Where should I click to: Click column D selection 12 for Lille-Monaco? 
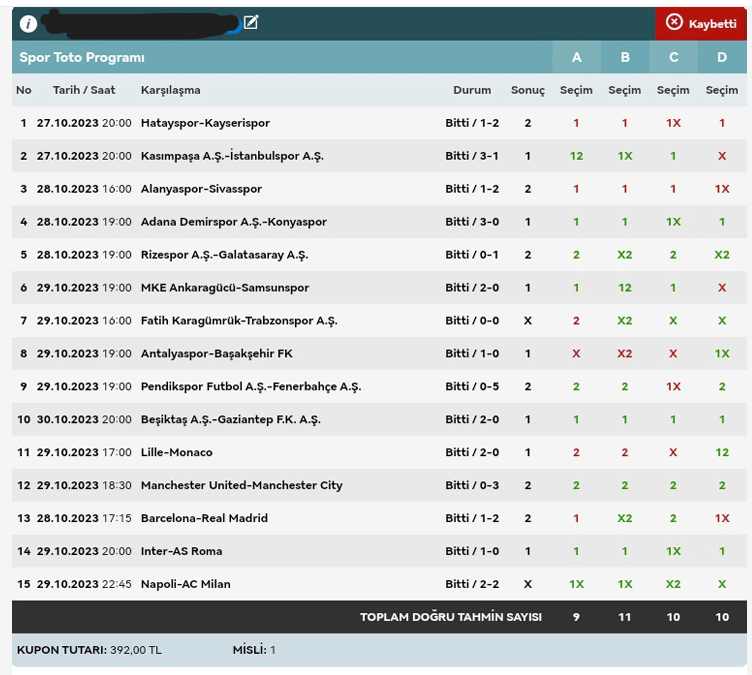[x=722, y=452]
